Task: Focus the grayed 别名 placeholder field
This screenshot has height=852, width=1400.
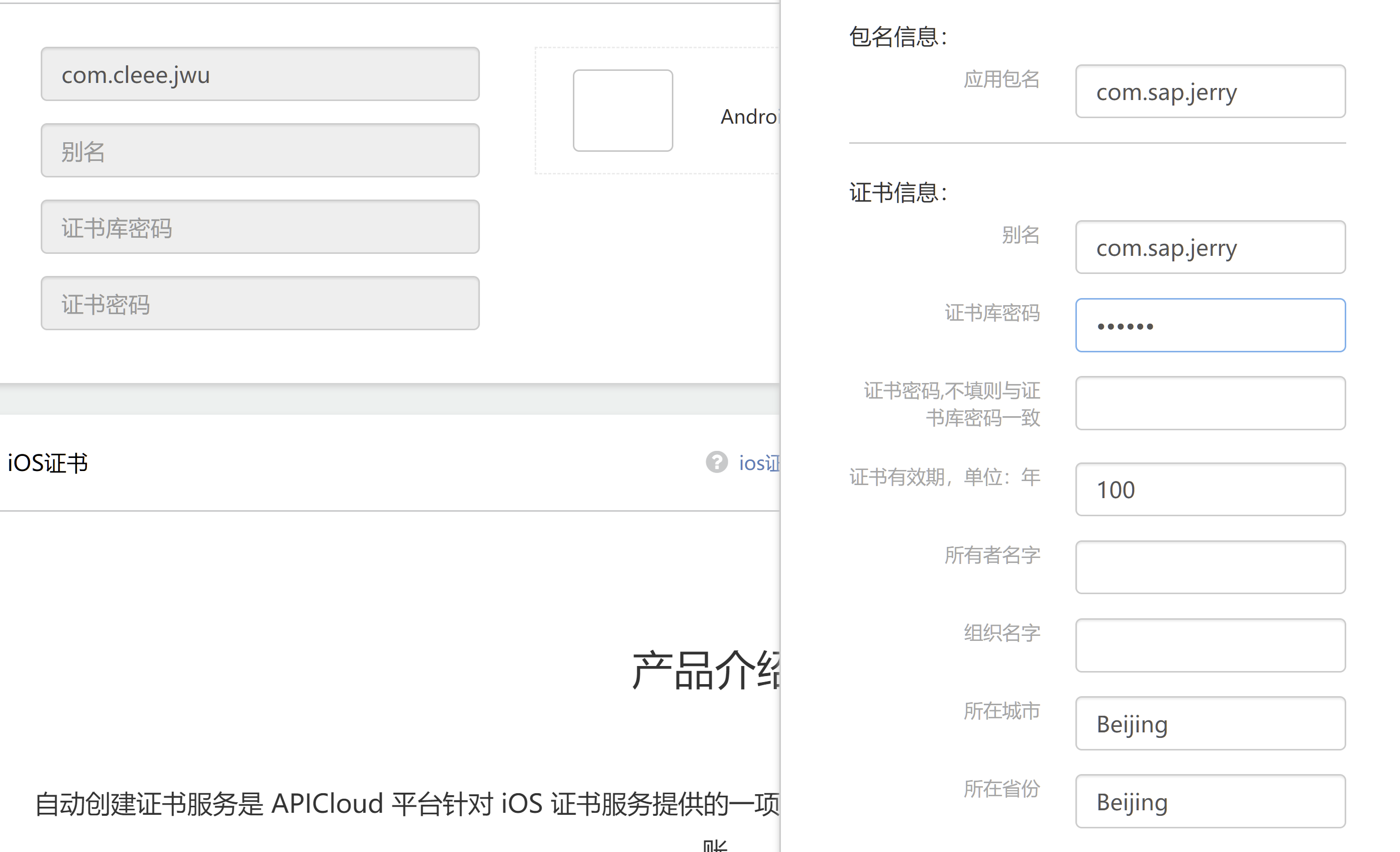Action: click(260, 151)
